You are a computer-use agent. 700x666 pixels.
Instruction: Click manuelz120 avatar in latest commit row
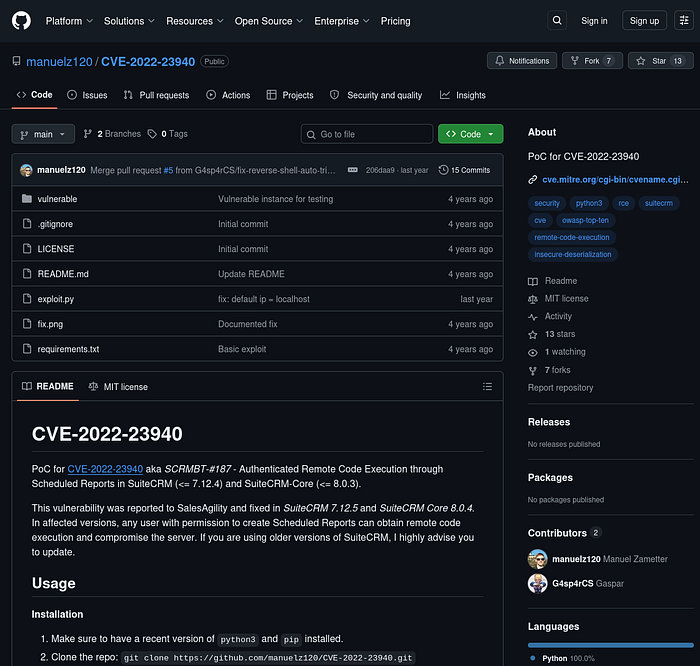pos(26,170)
